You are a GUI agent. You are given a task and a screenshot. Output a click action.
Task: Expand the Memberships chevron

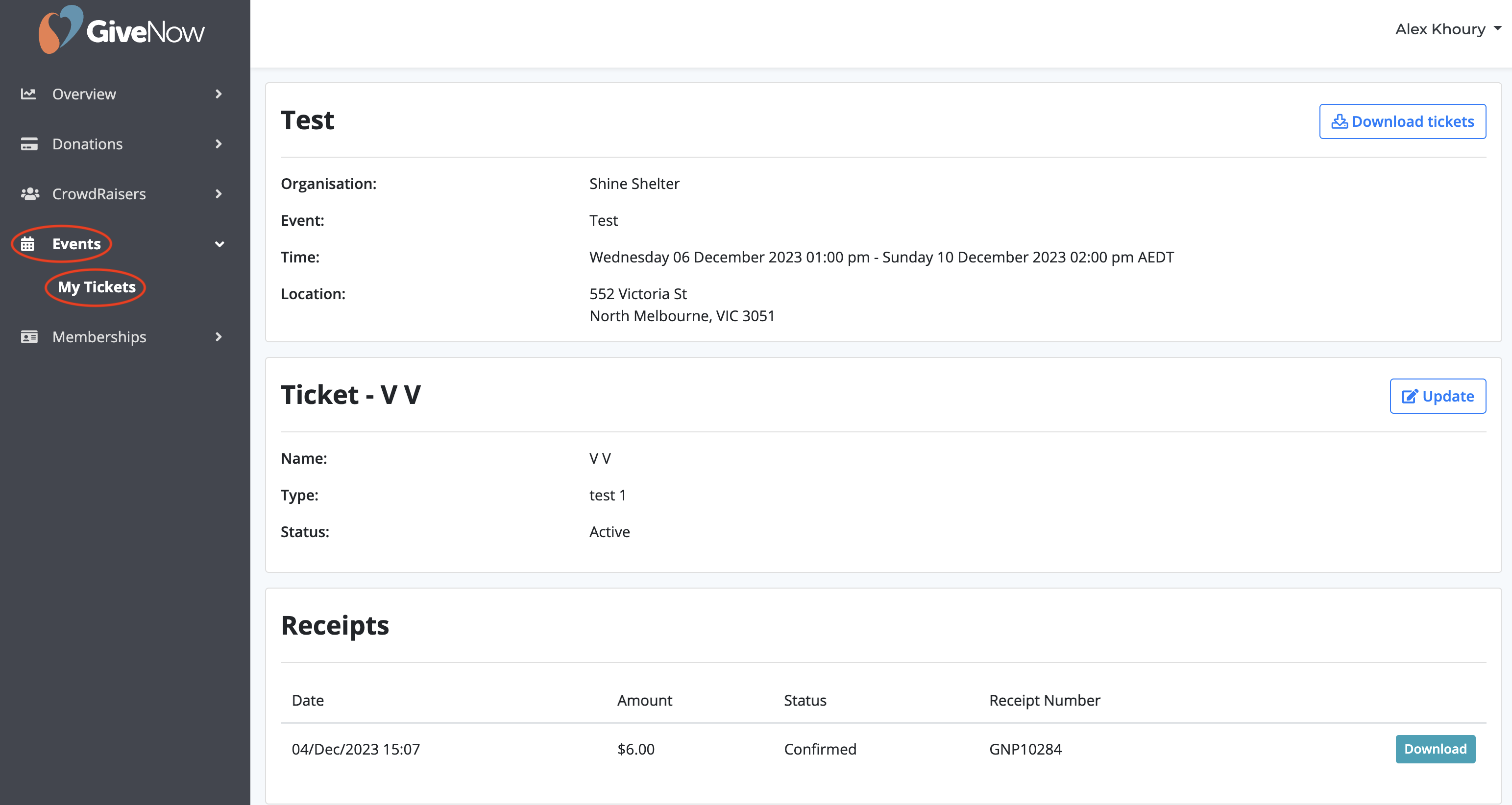[219, 337]
